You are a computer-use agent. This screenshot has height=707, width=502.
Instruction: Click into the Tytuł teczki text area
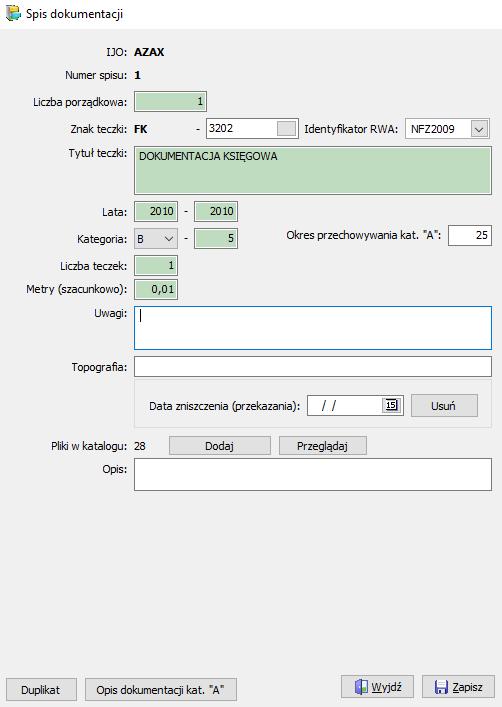tap(313, 170)
